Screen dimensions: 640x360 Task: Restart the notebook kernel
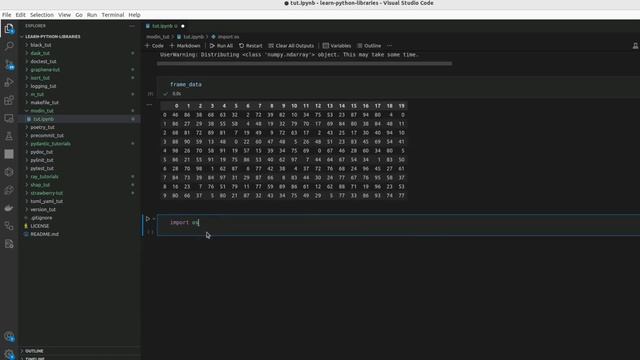[251, 46]
